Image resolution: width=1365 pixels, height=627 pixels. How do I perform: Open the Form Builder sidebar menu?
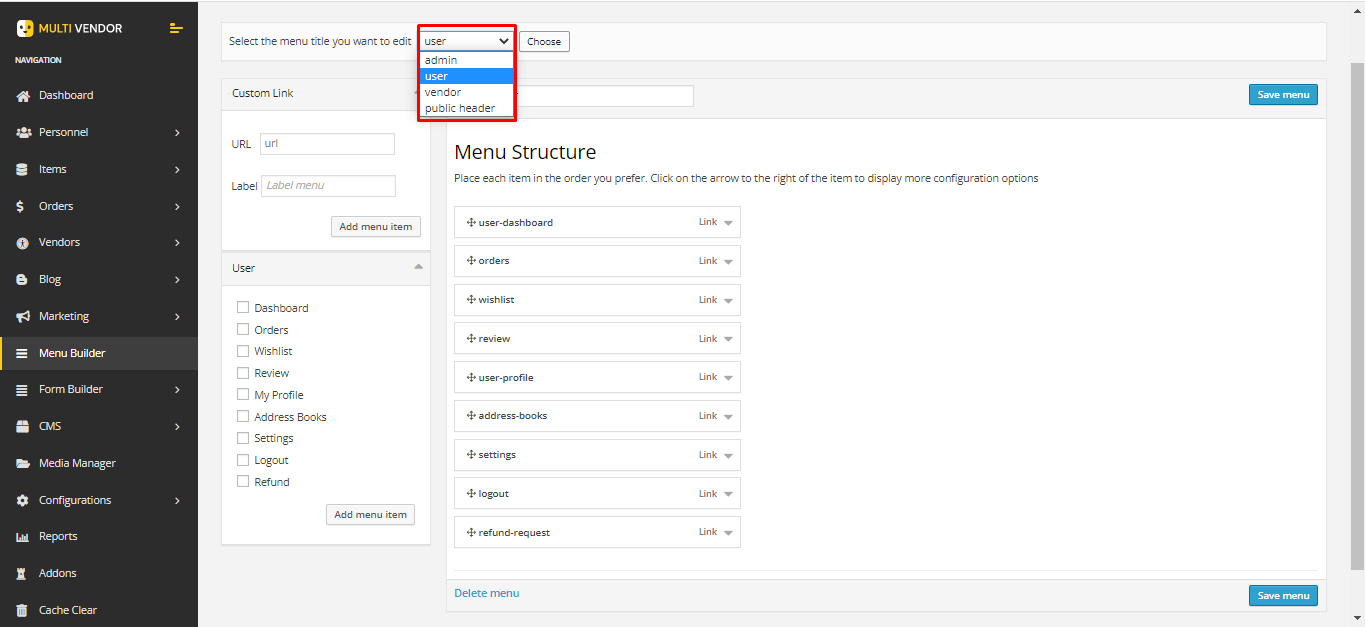point(98,390)
